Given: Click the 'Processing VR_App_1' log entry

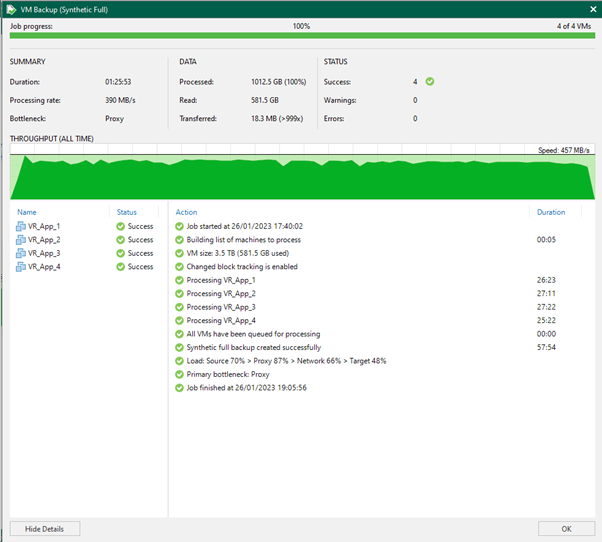Looking at the screenshot, I should [221, 280].
